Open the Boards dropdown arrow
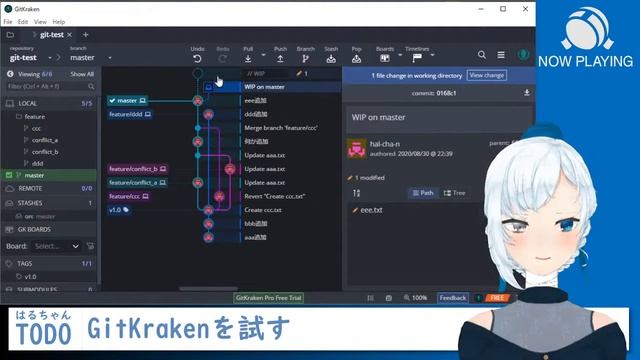Viewport: 640px width, 360px height. point(400,55)
